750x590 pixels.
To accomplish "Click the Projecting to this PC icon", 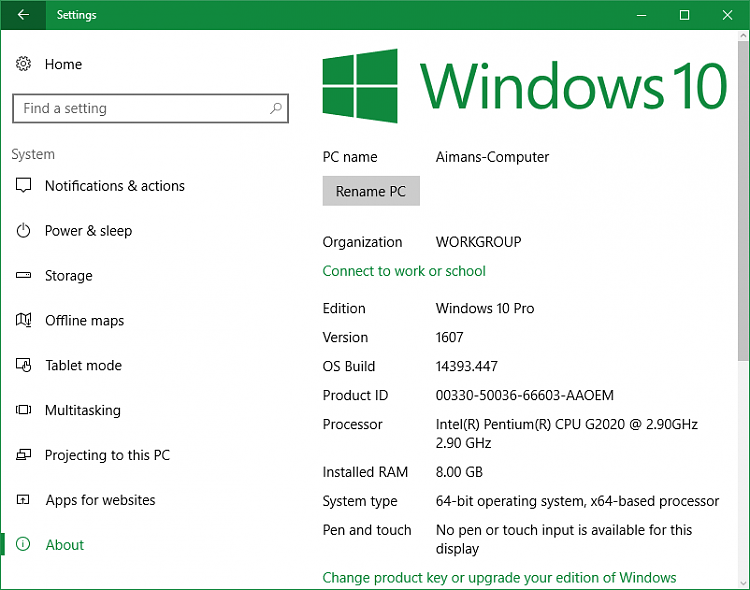I will pyautogui.click(x=23, y=455).
